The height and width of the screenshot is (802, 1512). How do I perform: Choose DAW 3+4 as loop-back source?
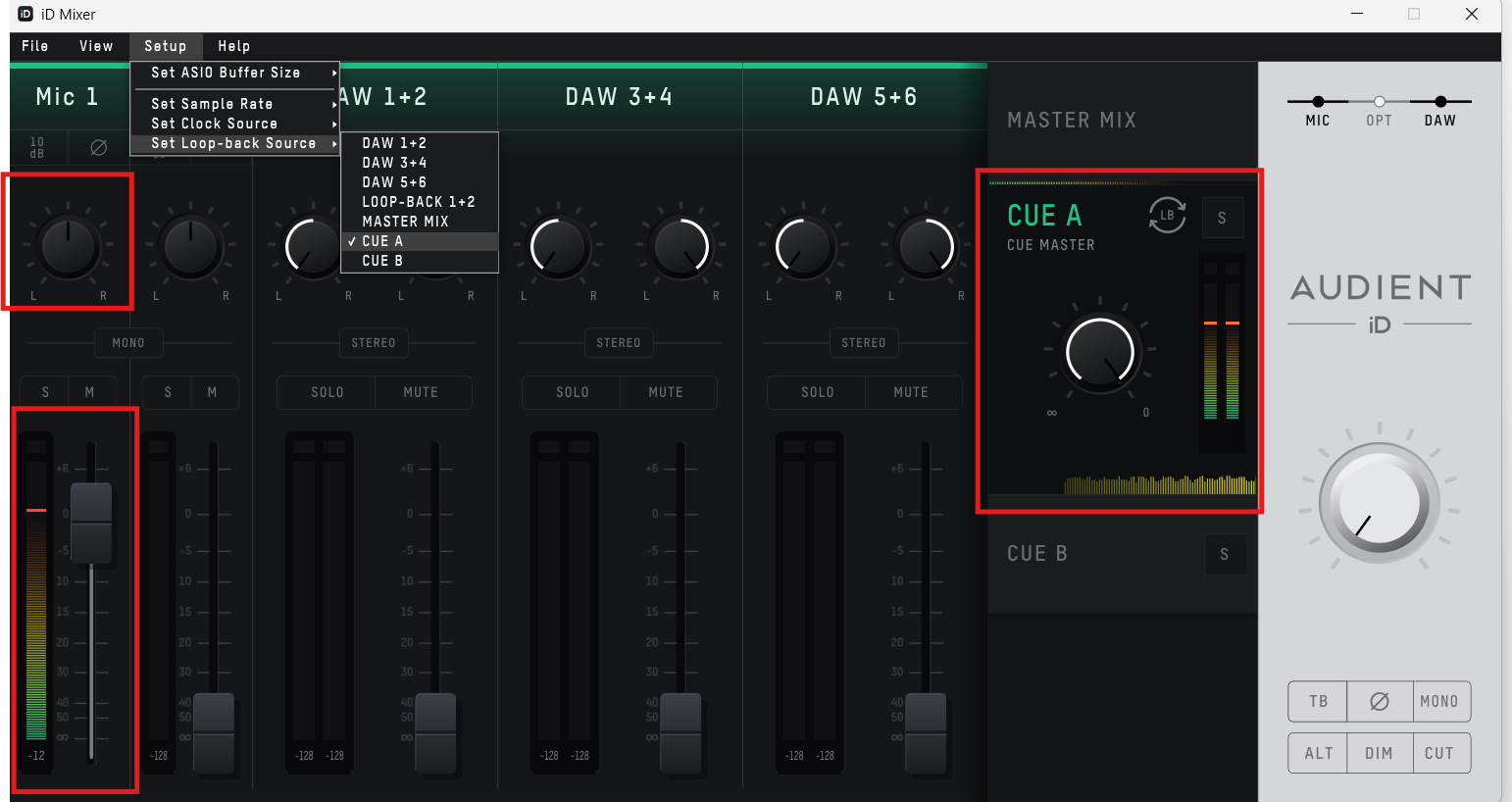(x=420, y=163)
